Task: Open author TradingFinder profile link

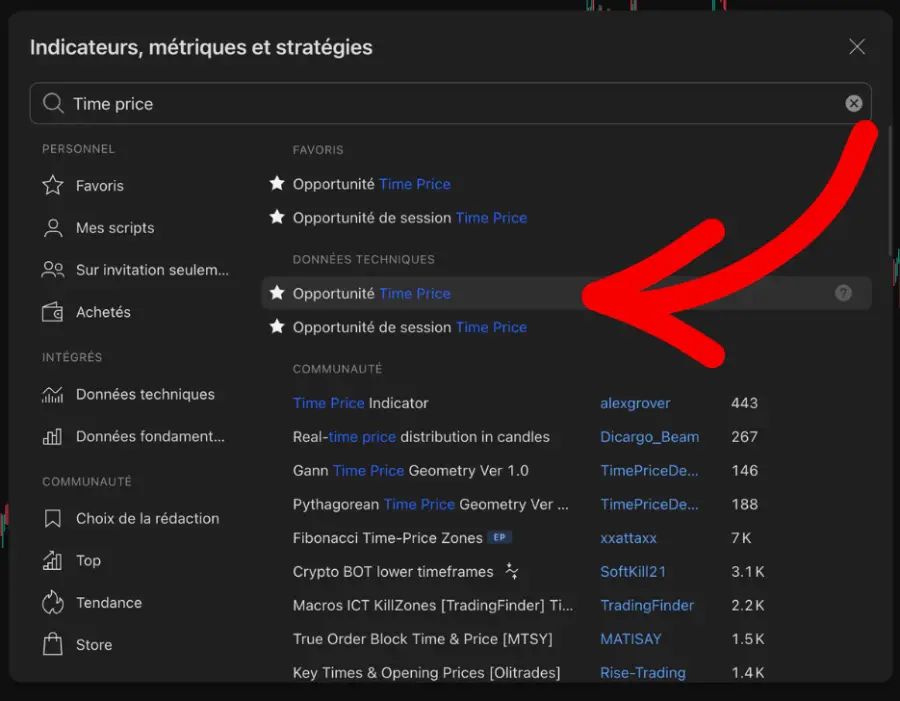Action: [647, 606]
